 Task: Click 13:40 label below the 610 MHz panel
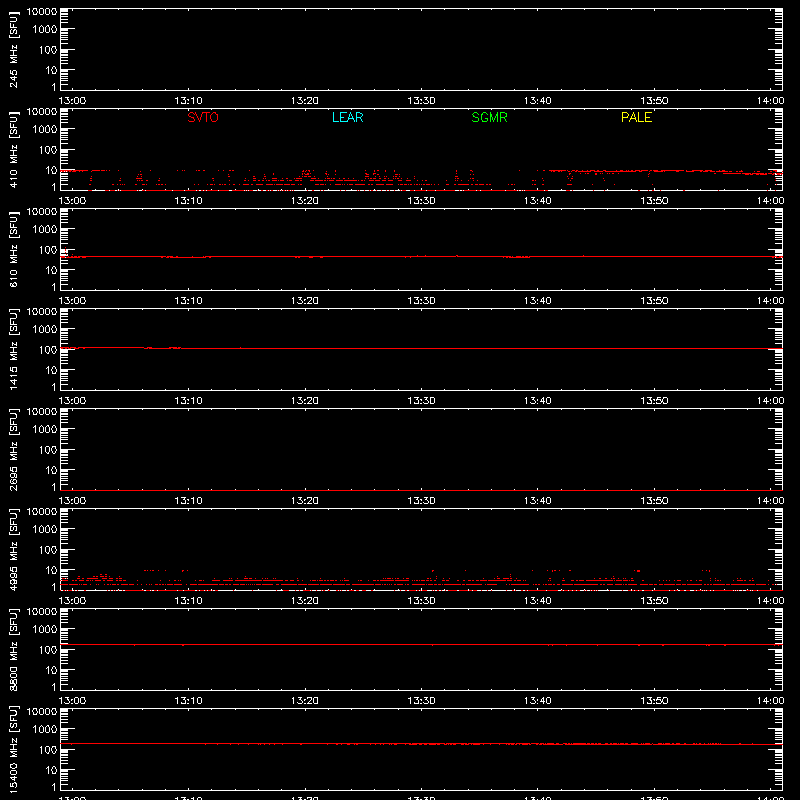coord(537,301)
